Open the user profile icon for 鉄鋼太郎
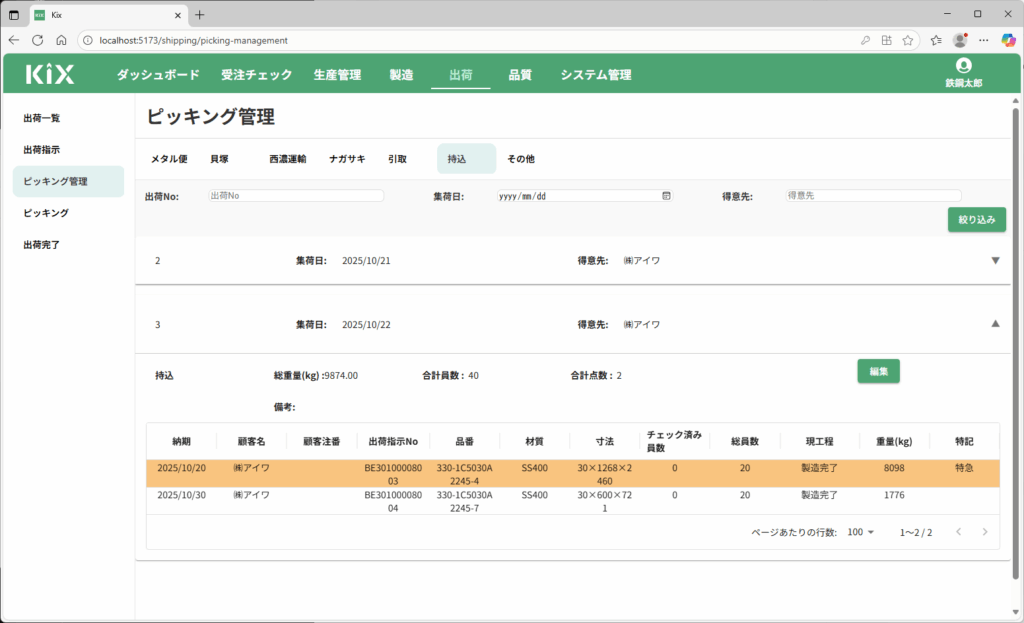The width and height of the screenshot is (1024, 623). [x=963, y=66]
